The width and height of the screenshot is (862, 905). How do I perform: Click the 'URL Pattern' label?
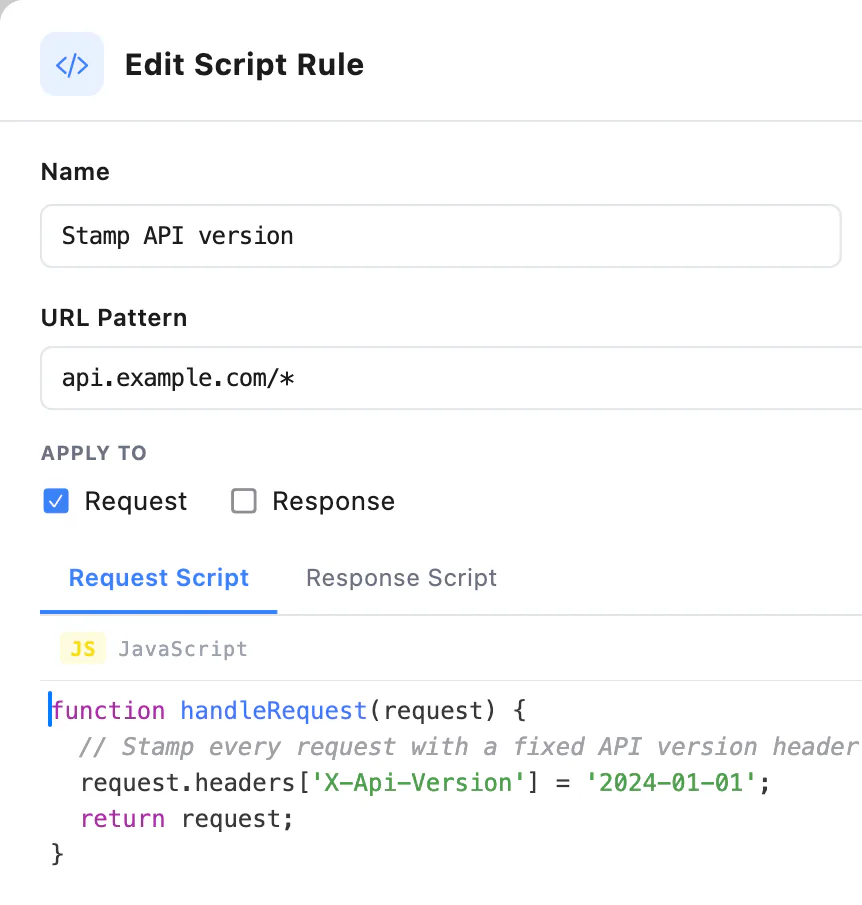coord(114,318)
